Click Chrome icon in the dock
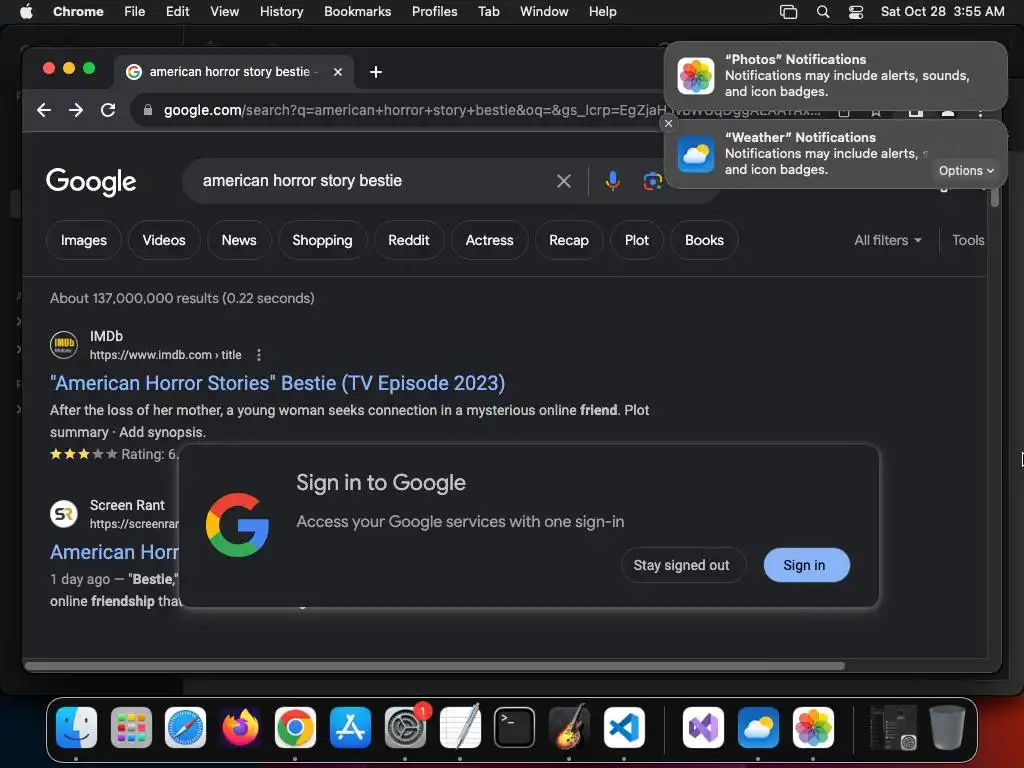1024x768 pixels. (295, 727)
